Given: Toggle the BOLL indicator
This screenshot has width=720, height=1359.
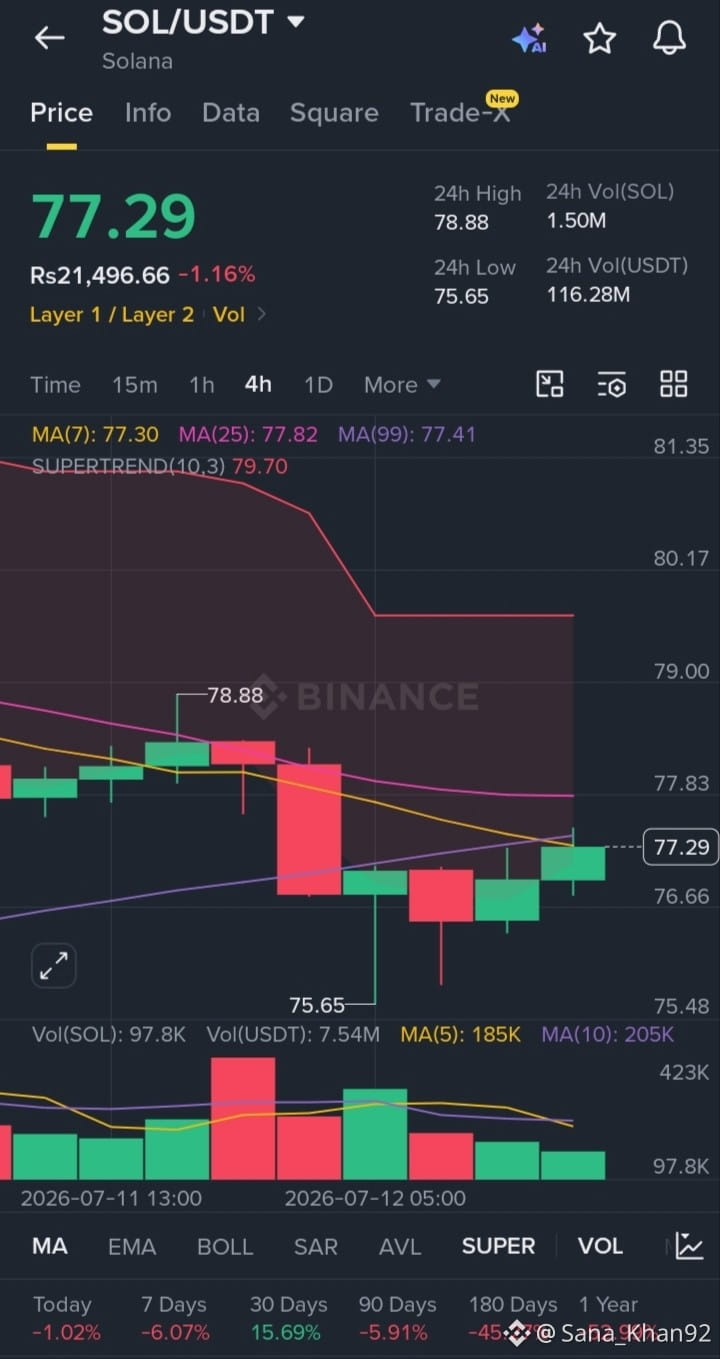Looking at the screenshot, I should (225, 1246).
